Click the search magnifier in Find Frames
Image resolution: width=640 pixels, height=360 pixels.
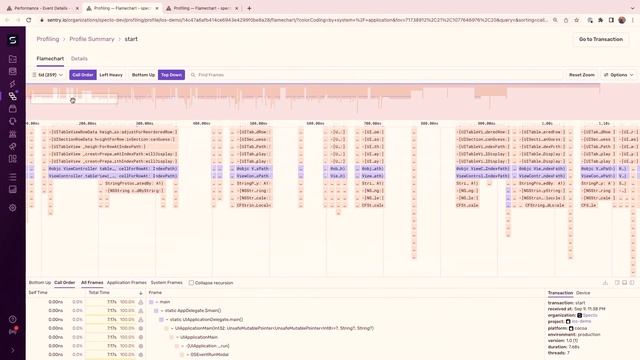193,75
